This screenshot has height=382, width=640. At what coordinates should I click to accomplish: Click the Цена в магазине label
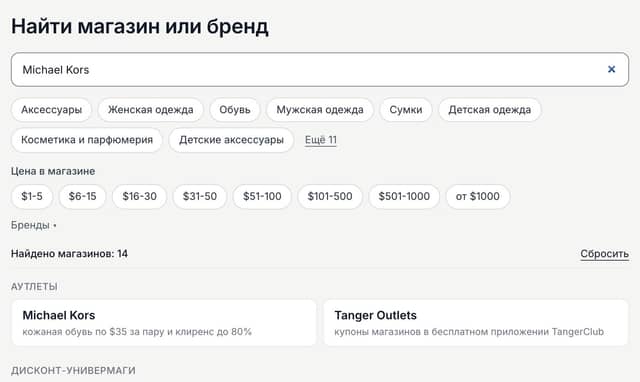point(53,171)
